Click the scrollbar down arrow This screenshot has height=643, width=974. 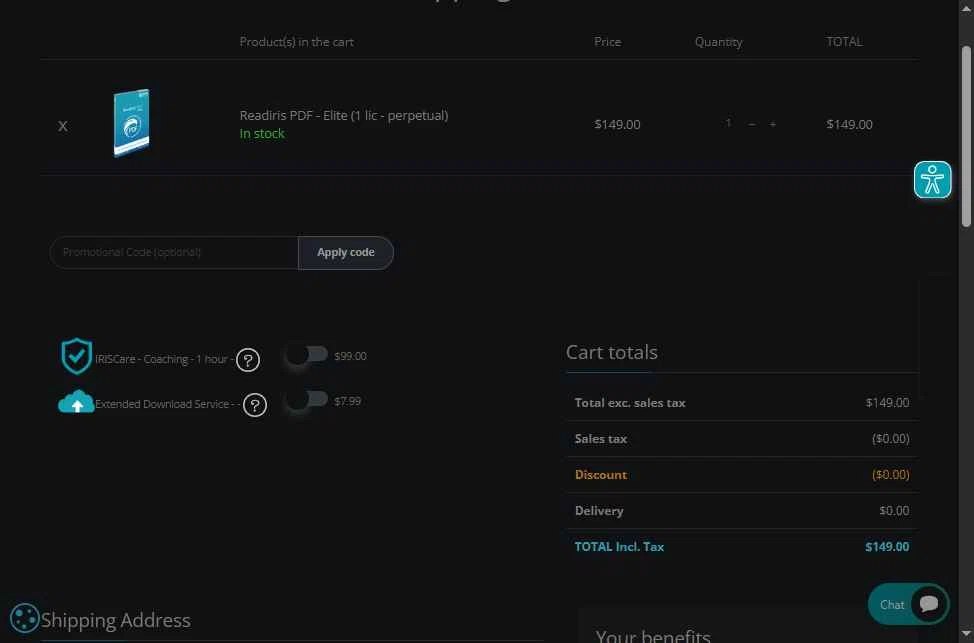966,636
